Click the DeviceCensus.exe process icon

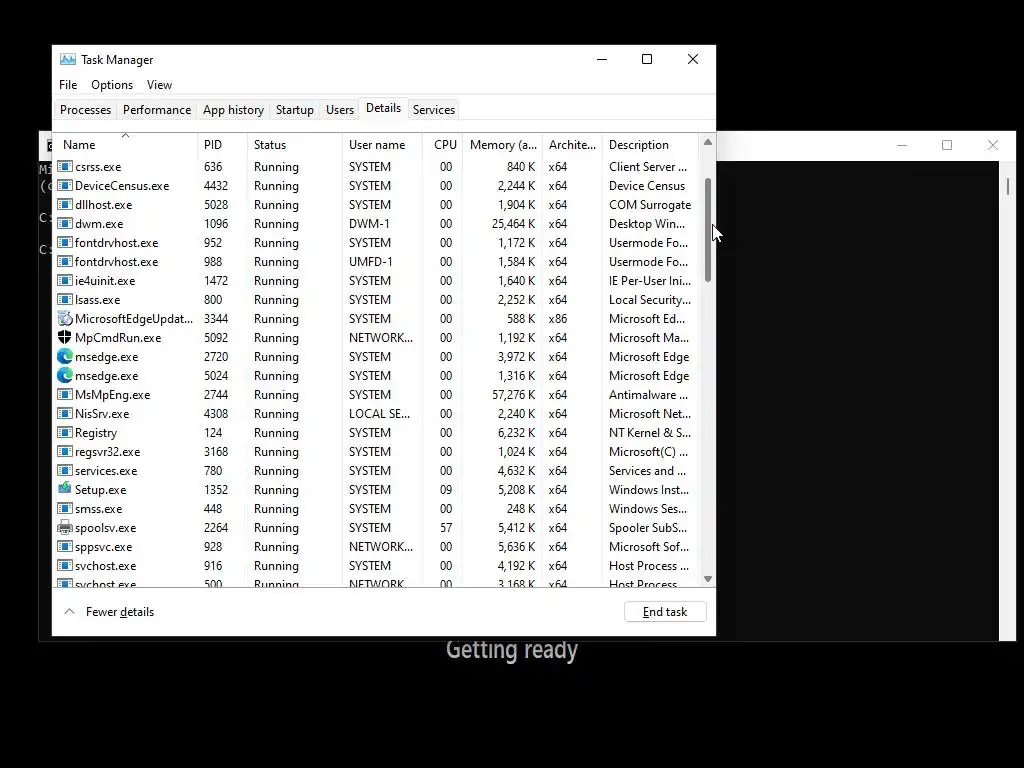pyautogui.click(x=65, y=185)
